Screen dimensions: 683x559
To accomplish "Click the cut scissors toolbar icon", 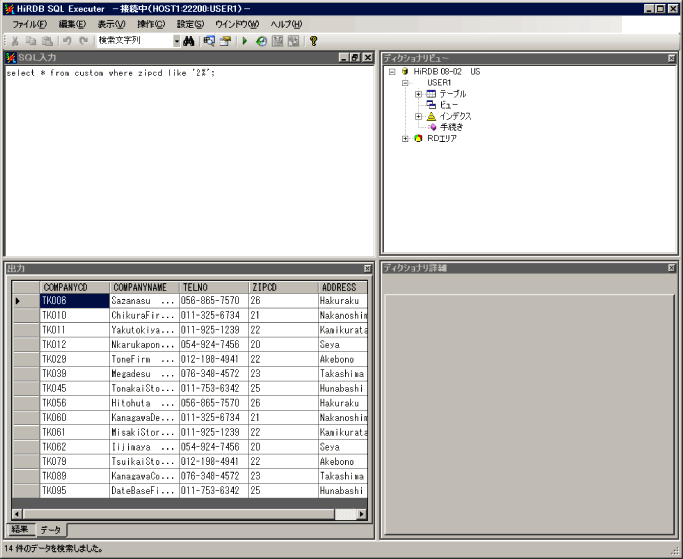I will click(15, 41).
